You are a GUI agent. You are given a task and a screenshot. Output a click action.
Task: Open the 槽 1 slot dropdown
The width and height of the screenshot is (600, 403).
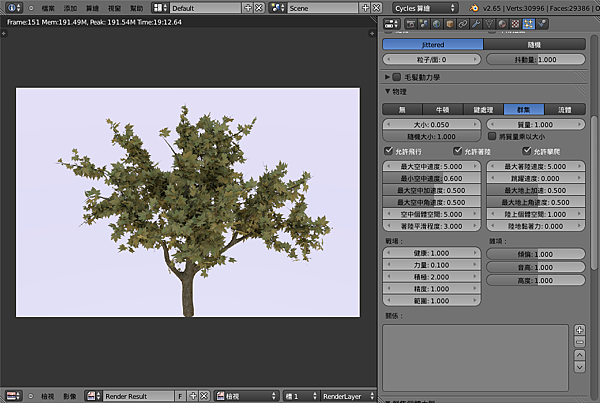pos(301,396)
